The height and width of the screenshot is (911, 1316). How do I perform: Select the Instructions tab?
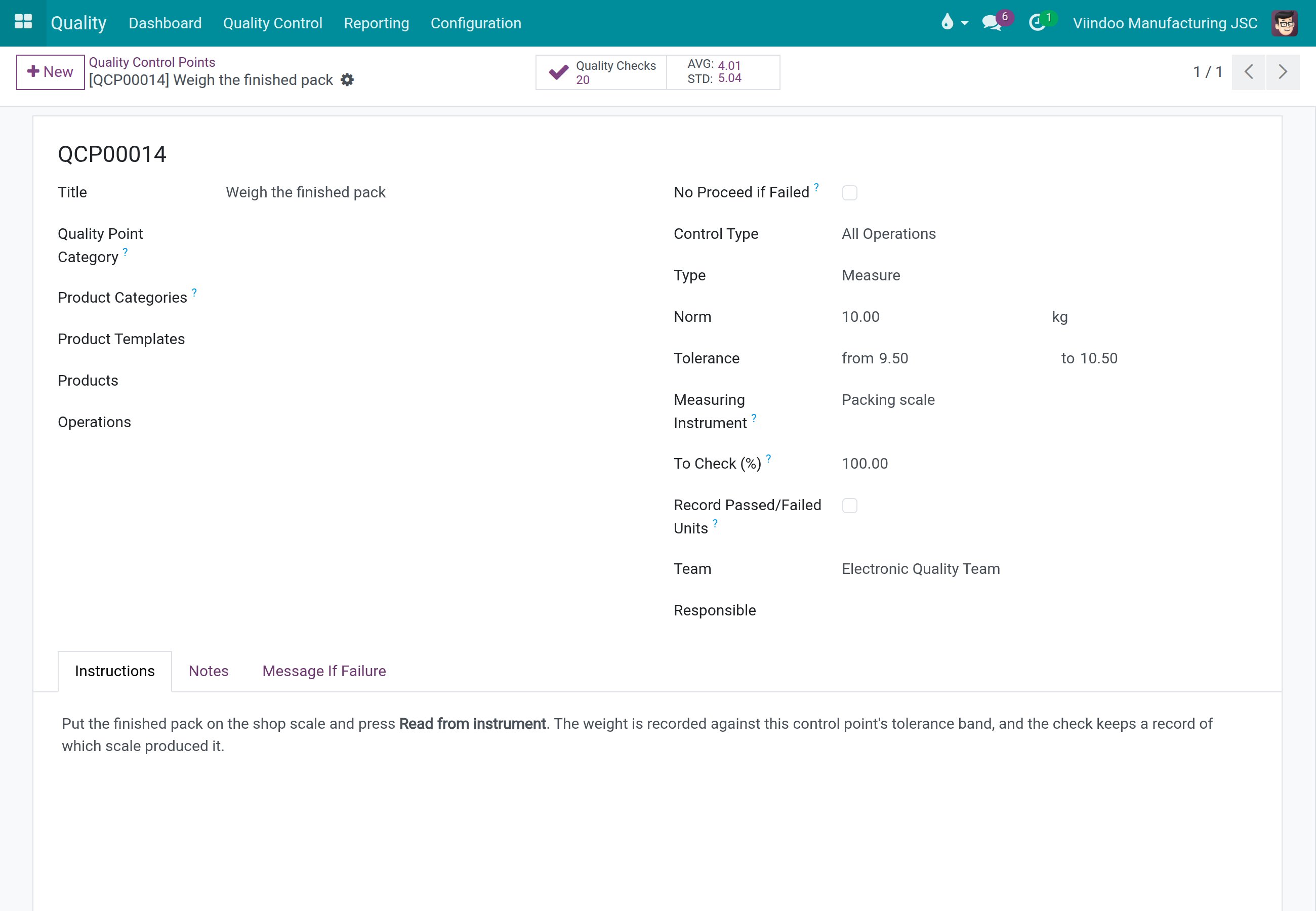(x=115, y=671)
